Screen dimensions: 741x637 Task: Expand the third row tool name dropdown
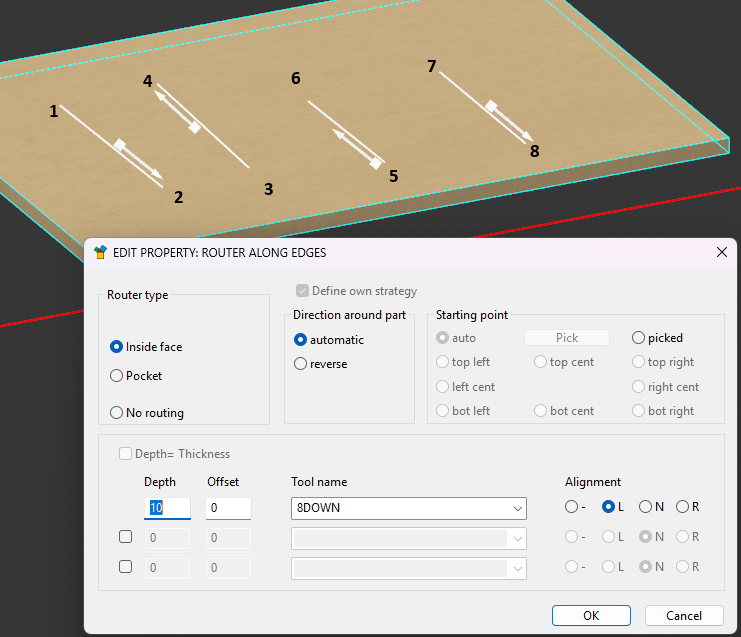516,568
